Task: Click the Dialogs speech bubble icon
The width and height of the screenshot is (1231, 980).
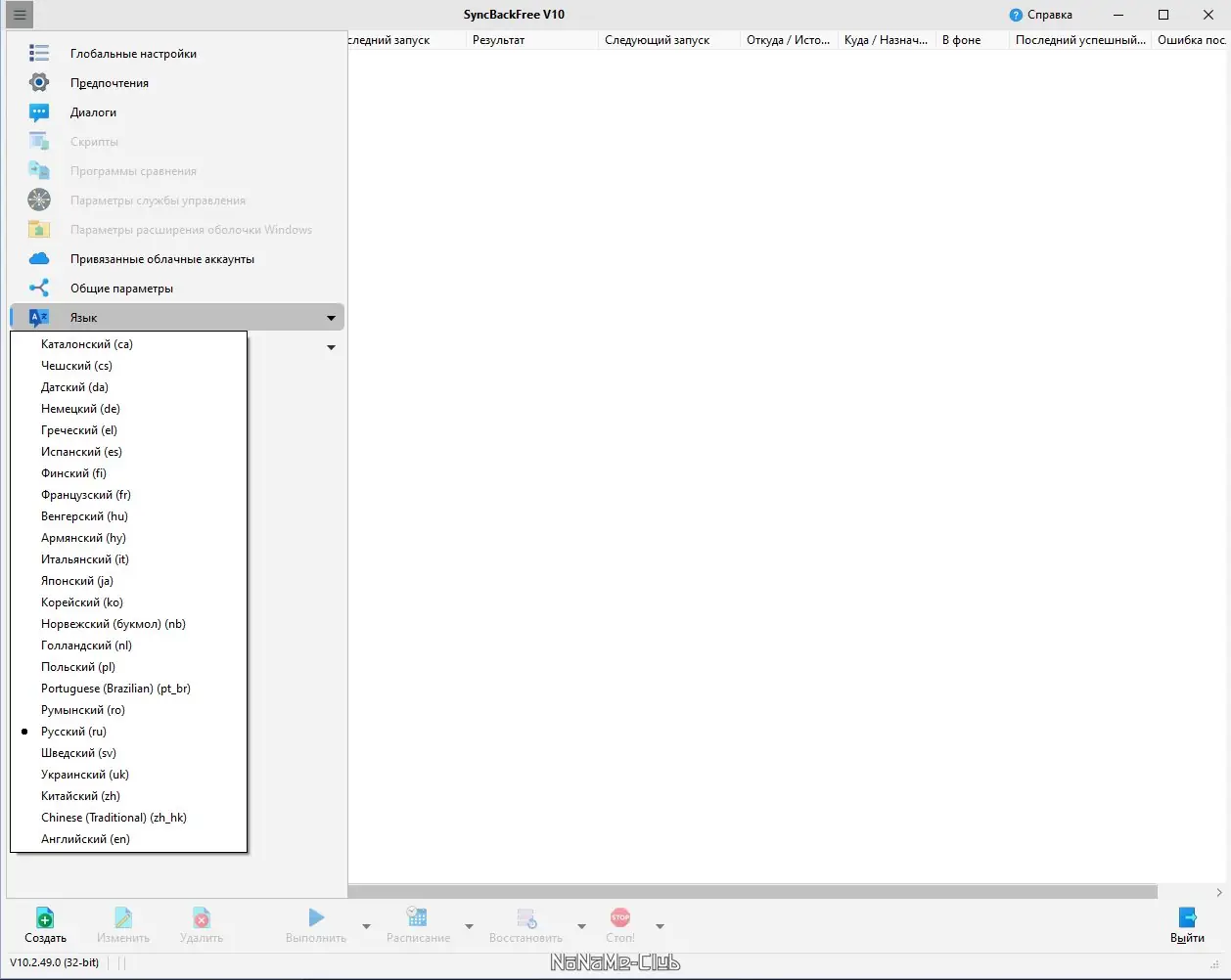Action: point(39,111)
